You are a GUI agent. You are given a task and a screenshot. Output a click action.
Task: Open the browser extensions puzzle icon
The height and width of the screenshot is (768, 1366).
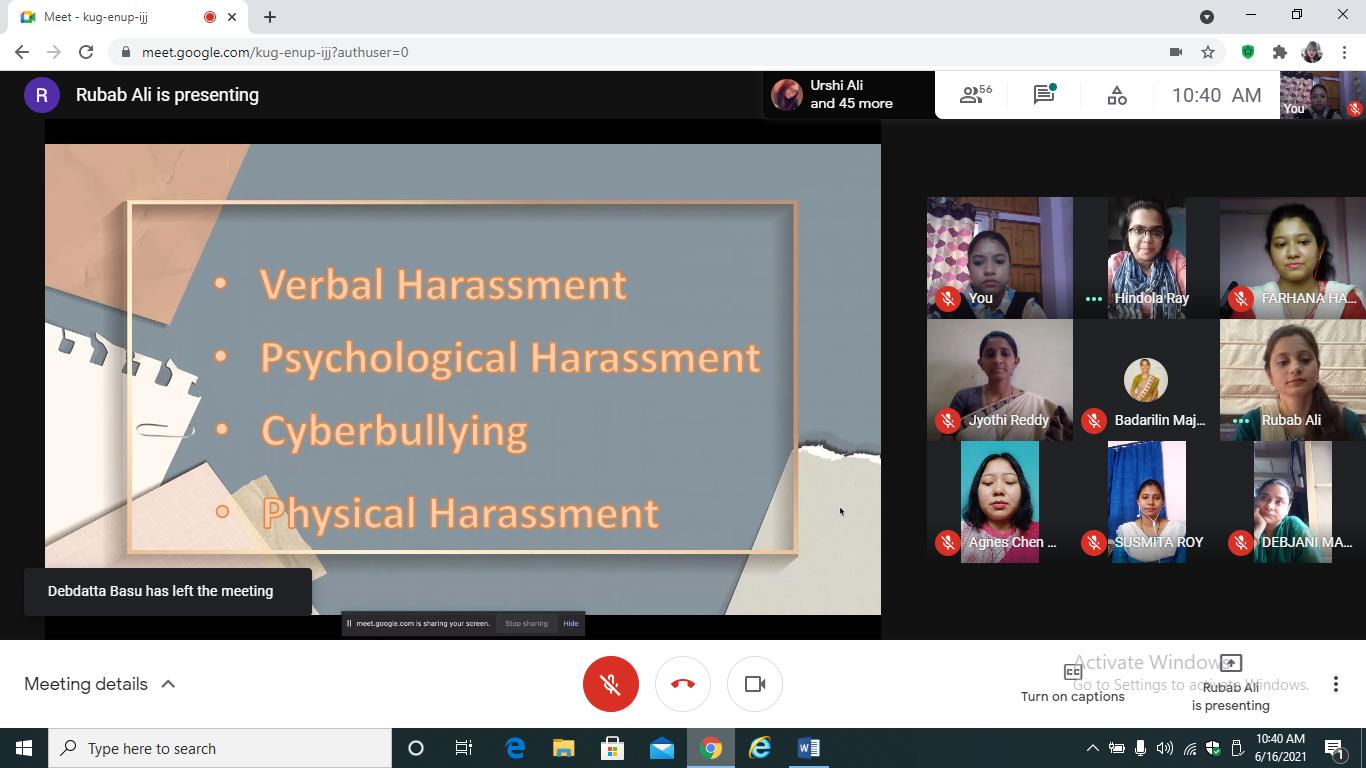pos(1279,52)
